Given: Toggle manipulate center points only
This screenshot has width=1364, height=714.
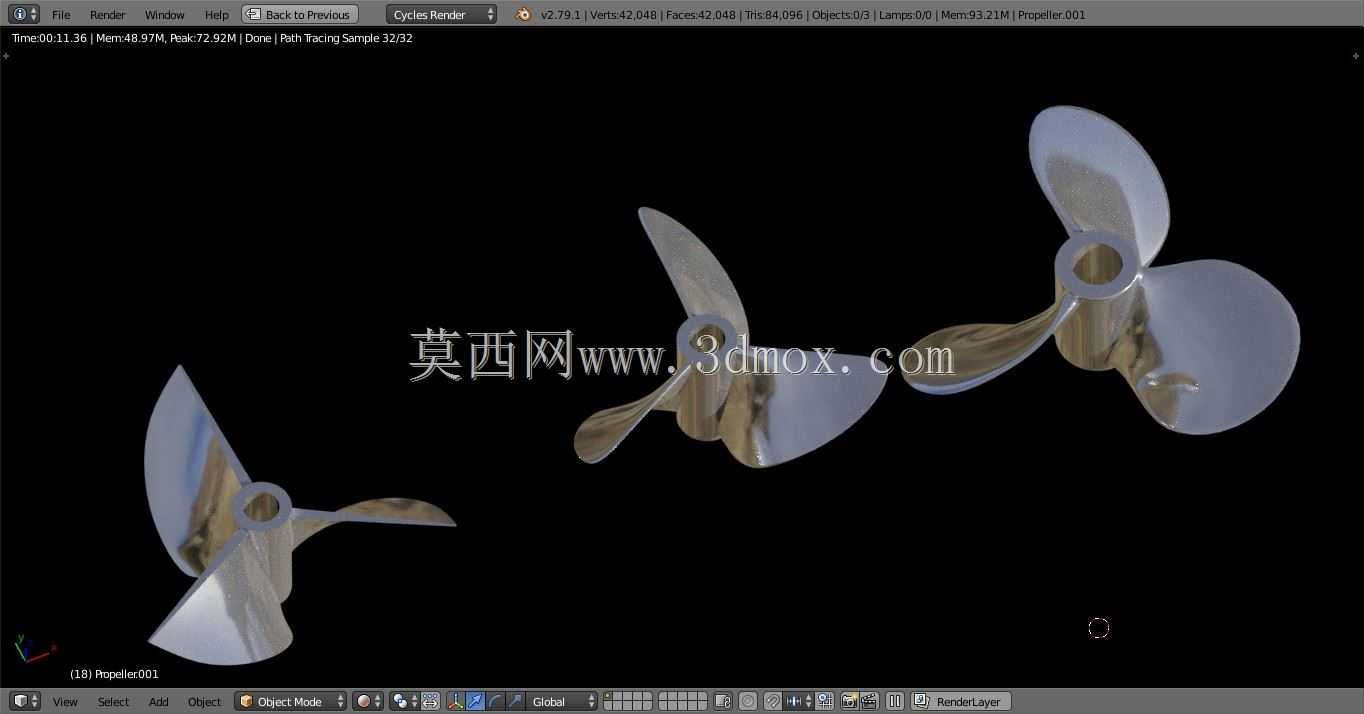Looking at the screenshot, I should coord(431,702).
